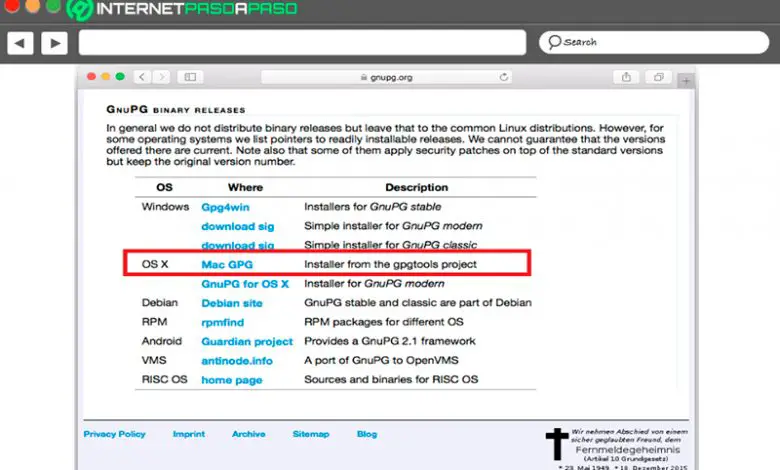This screenshot has width=780, height=470.
Task: Click the 'OS X' cell
Action: (155, 265)
